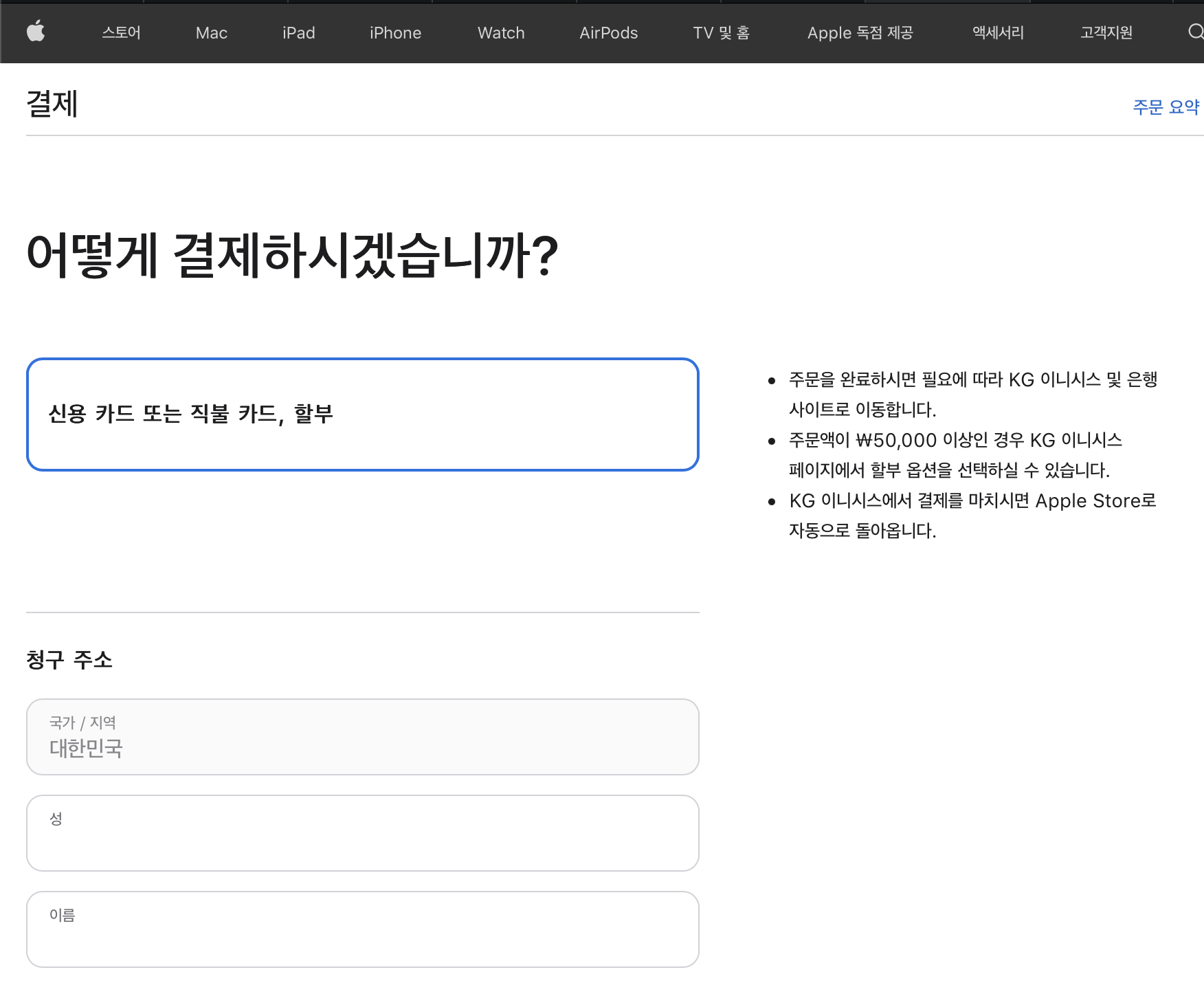Focus the 성 input field
Viewport: 1204px width, 983px height.
(x=363, y=833)
